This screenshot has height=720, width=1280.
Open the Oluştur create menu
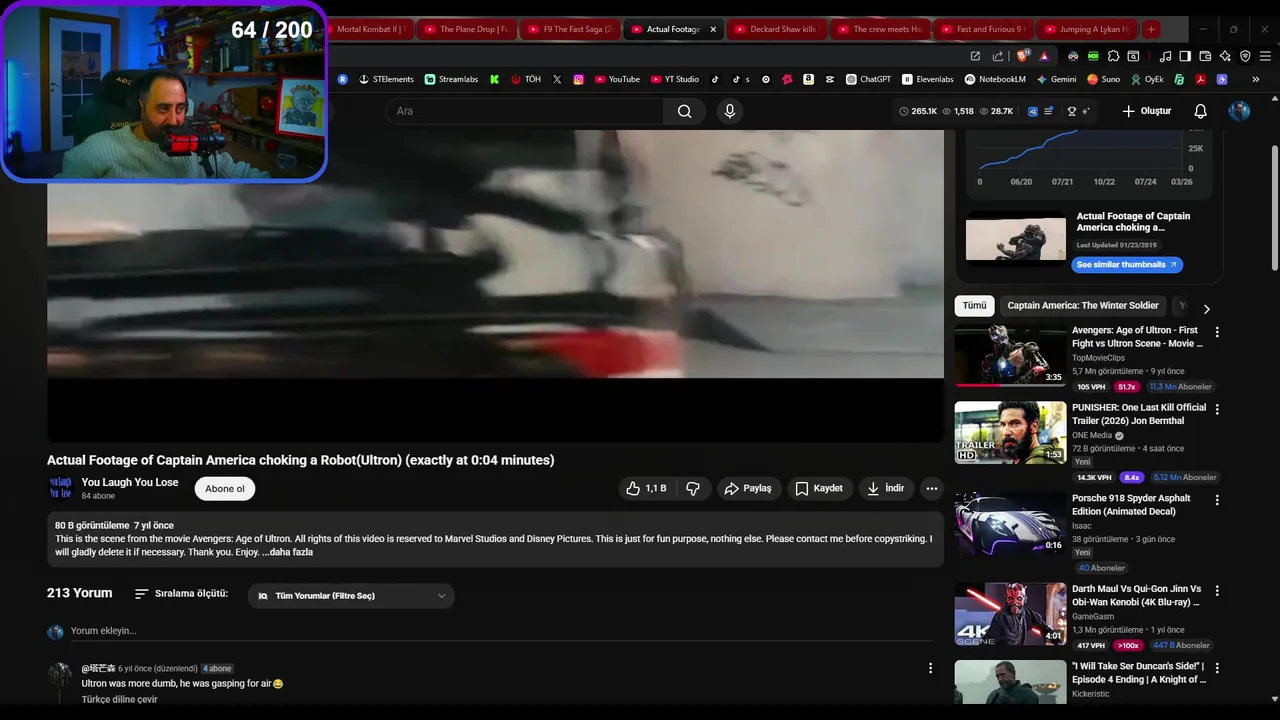[1146, 111]
